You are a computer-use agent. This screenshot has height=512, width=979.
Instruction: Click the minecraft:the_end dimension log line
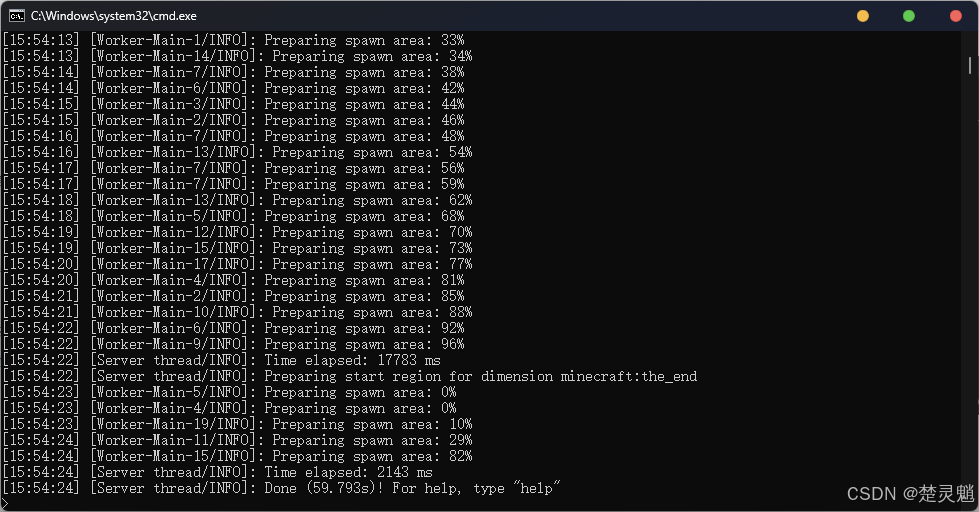[x=350, y=377]
